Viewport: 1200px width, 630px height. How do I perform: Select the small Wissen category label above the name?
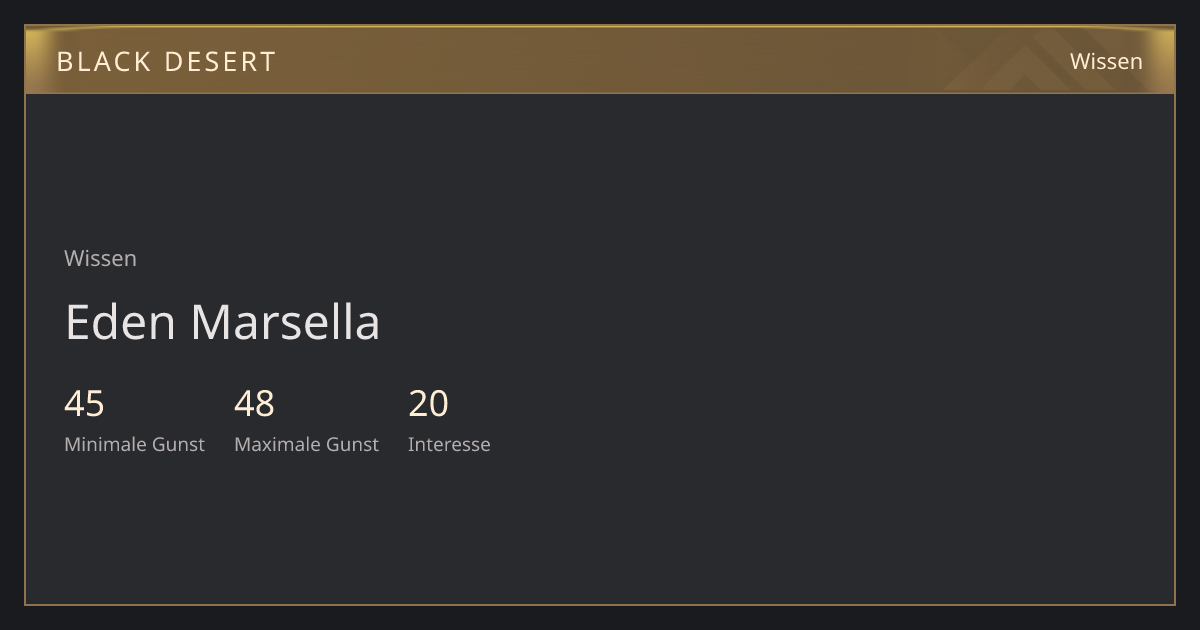coord(100,258)
